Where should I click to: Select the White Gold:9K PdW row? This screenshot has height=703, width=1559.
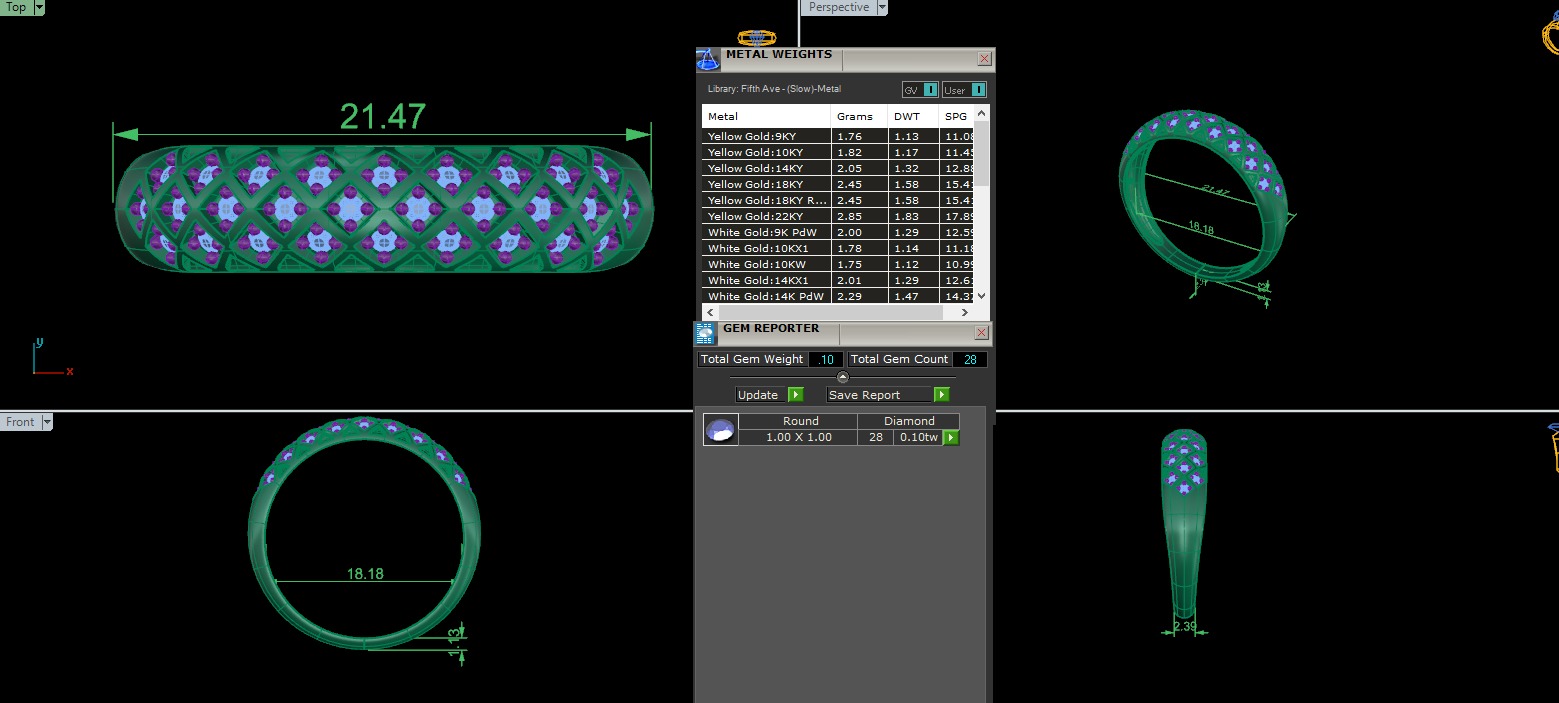[x=838, y=232]
